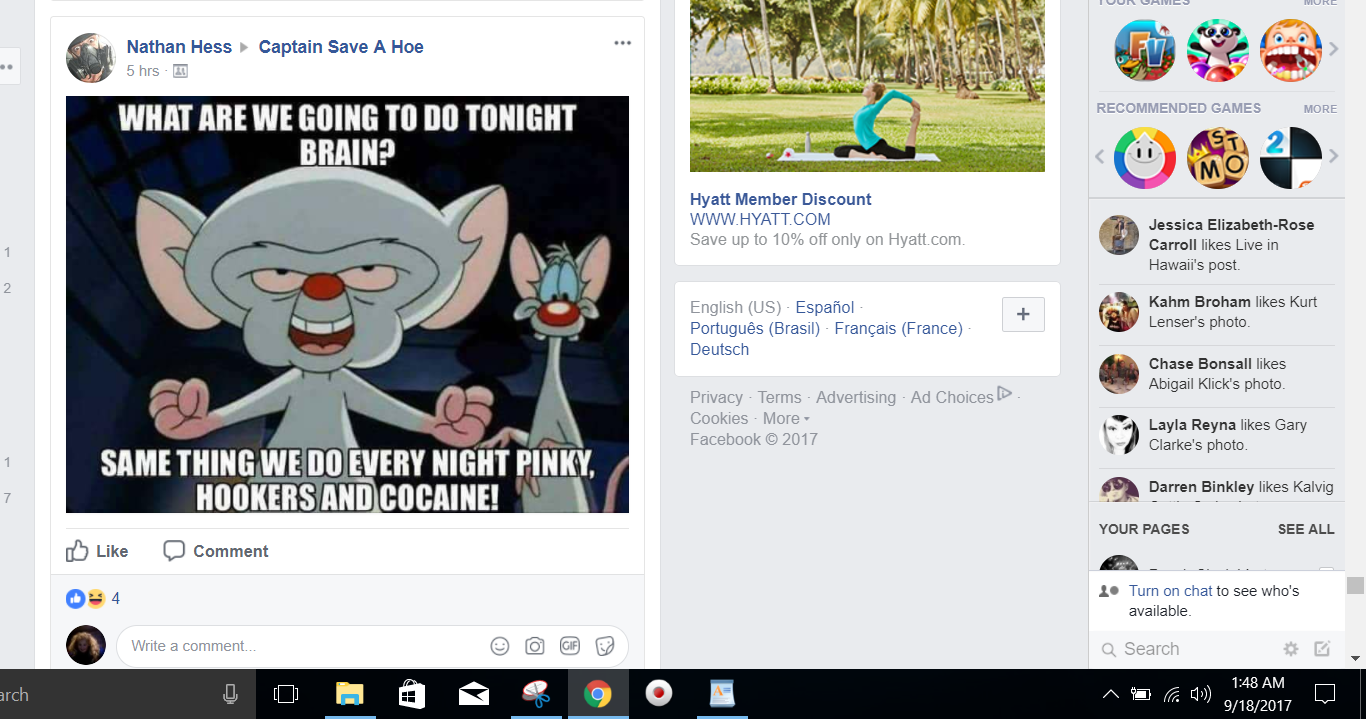Attach a photo using the camera icon
Viewport: 1366px width, 719px height.
[535, 646]
